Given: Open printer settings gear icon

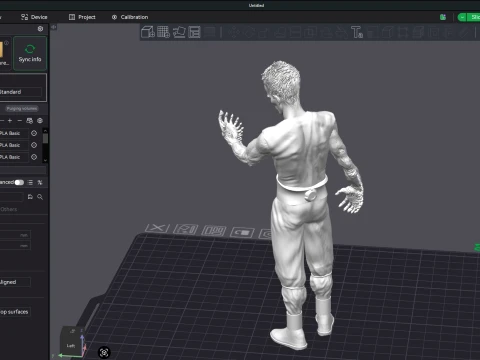Looking at the screenshot, I should point(40,29).
